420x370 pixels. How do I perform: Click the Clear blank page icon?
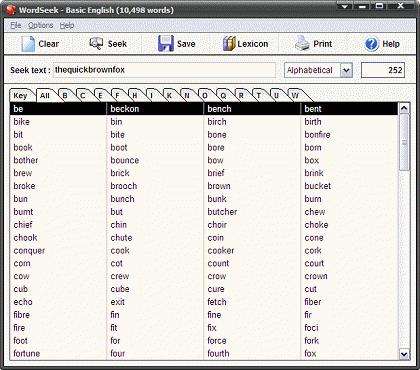point(28,44)
